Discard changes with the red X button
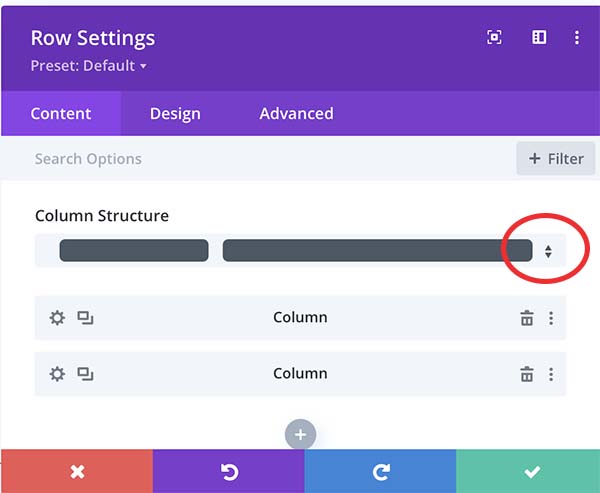600x493 pixels. [x=77, y=471]
